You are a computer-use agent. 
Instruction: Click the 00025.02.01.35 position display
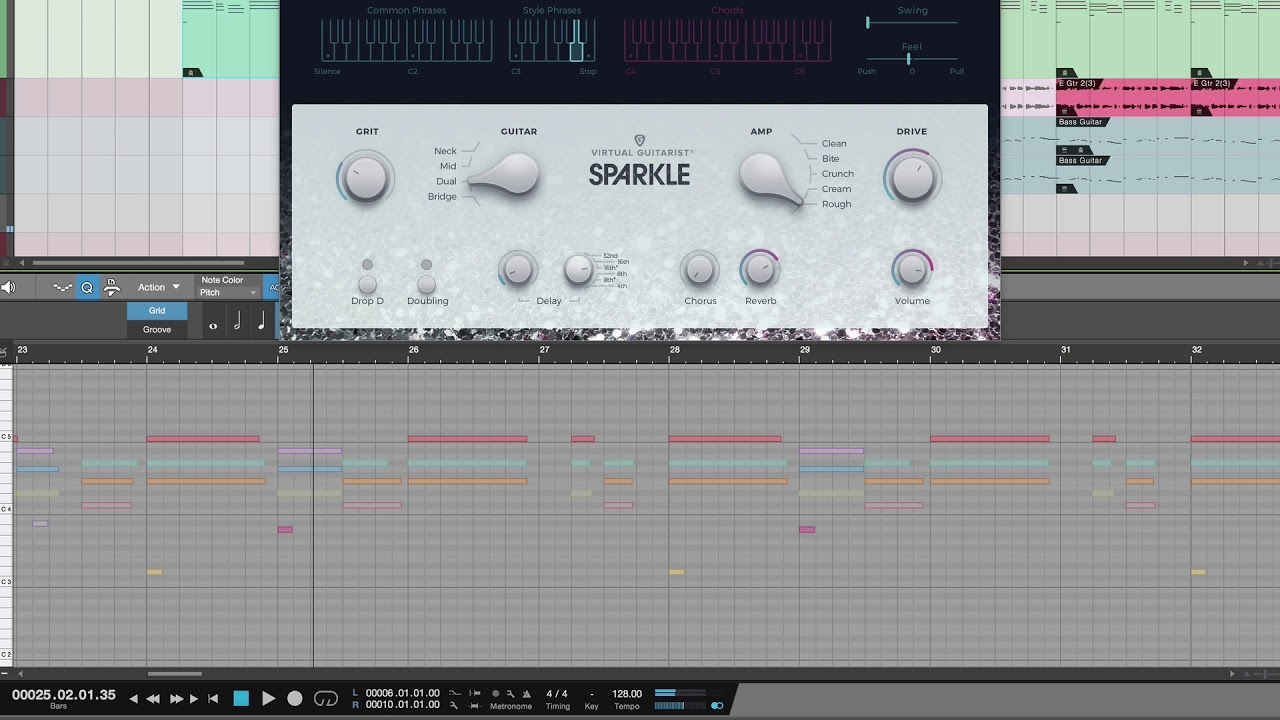(64, 695)
